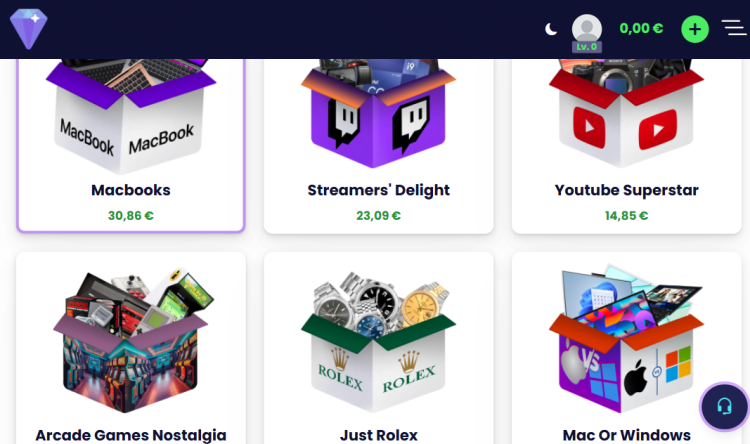This screenshot has width=750, height=444.
Task: Click the 23,09 € price label
Action: click(378, 216)
